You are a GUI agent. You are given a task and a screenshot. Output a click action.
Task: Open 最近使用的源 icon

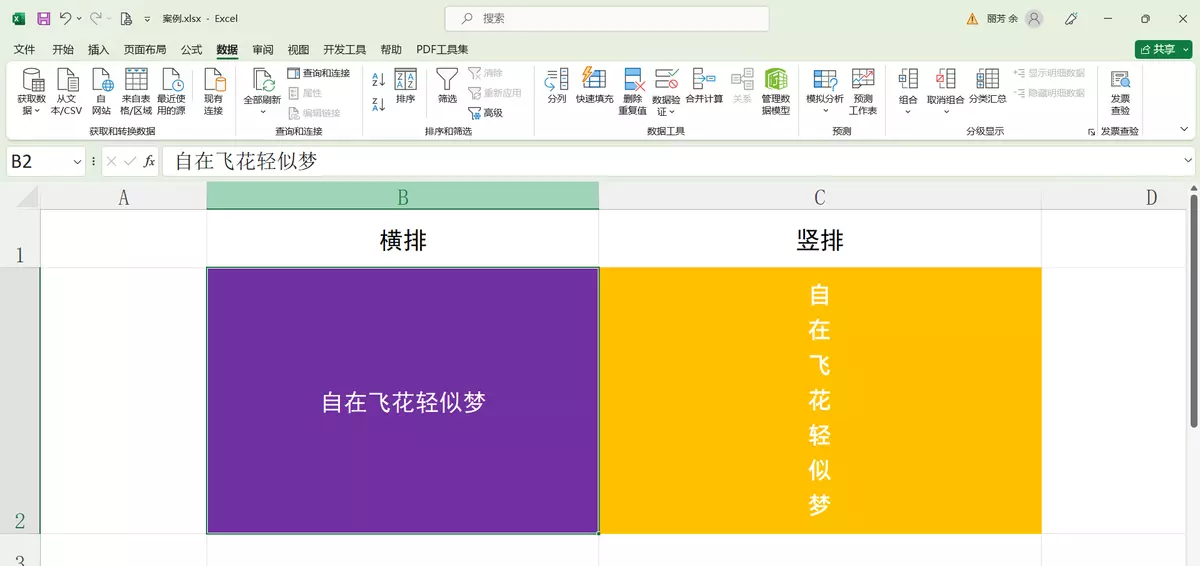tap(171, 80)
